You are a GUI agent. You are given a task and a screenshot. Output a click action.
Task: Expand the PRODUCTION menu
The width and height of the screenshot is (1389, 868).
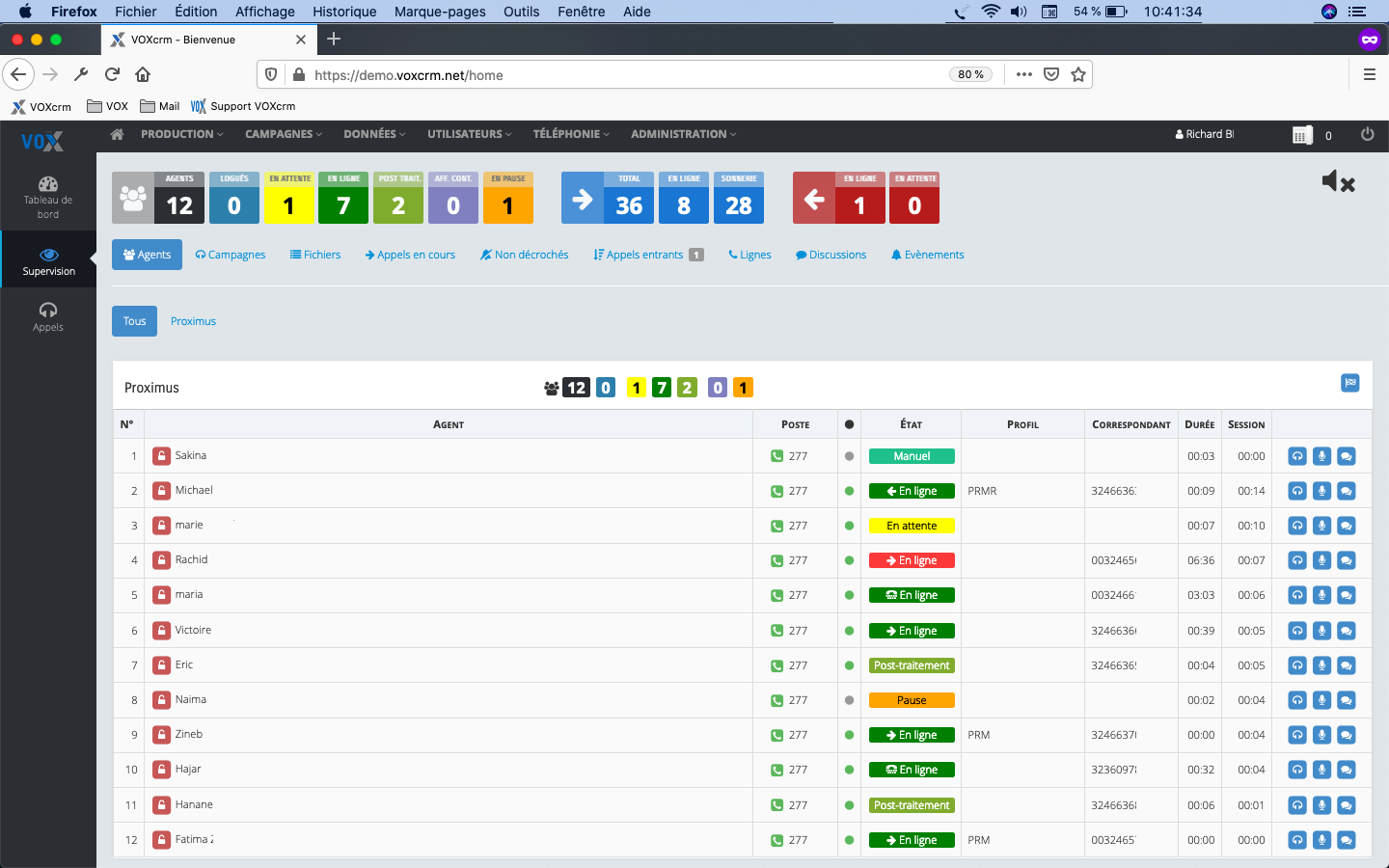click(x=181, y=134)
